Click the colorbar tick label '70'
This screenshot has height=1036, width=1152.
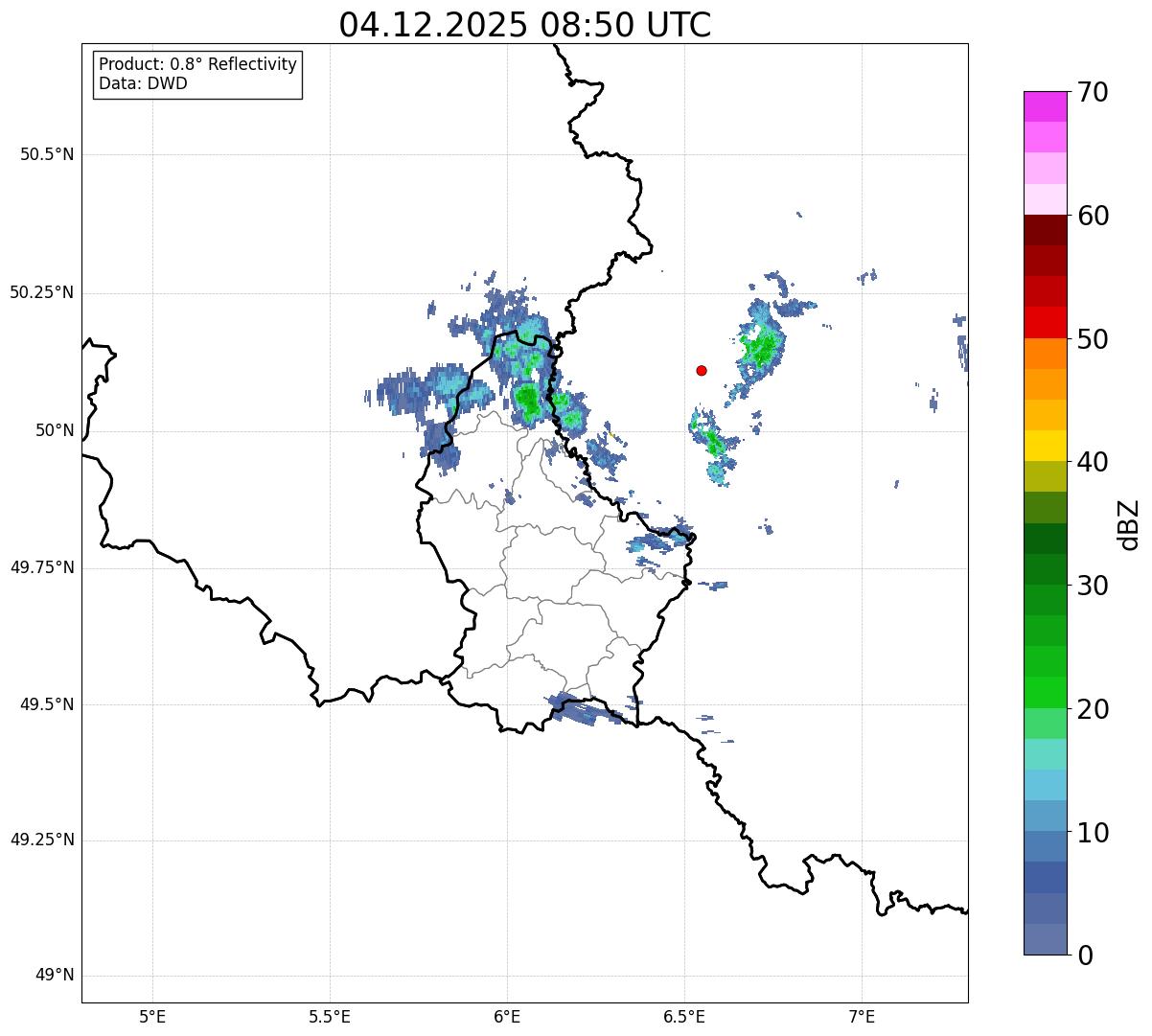(1093, 92)
